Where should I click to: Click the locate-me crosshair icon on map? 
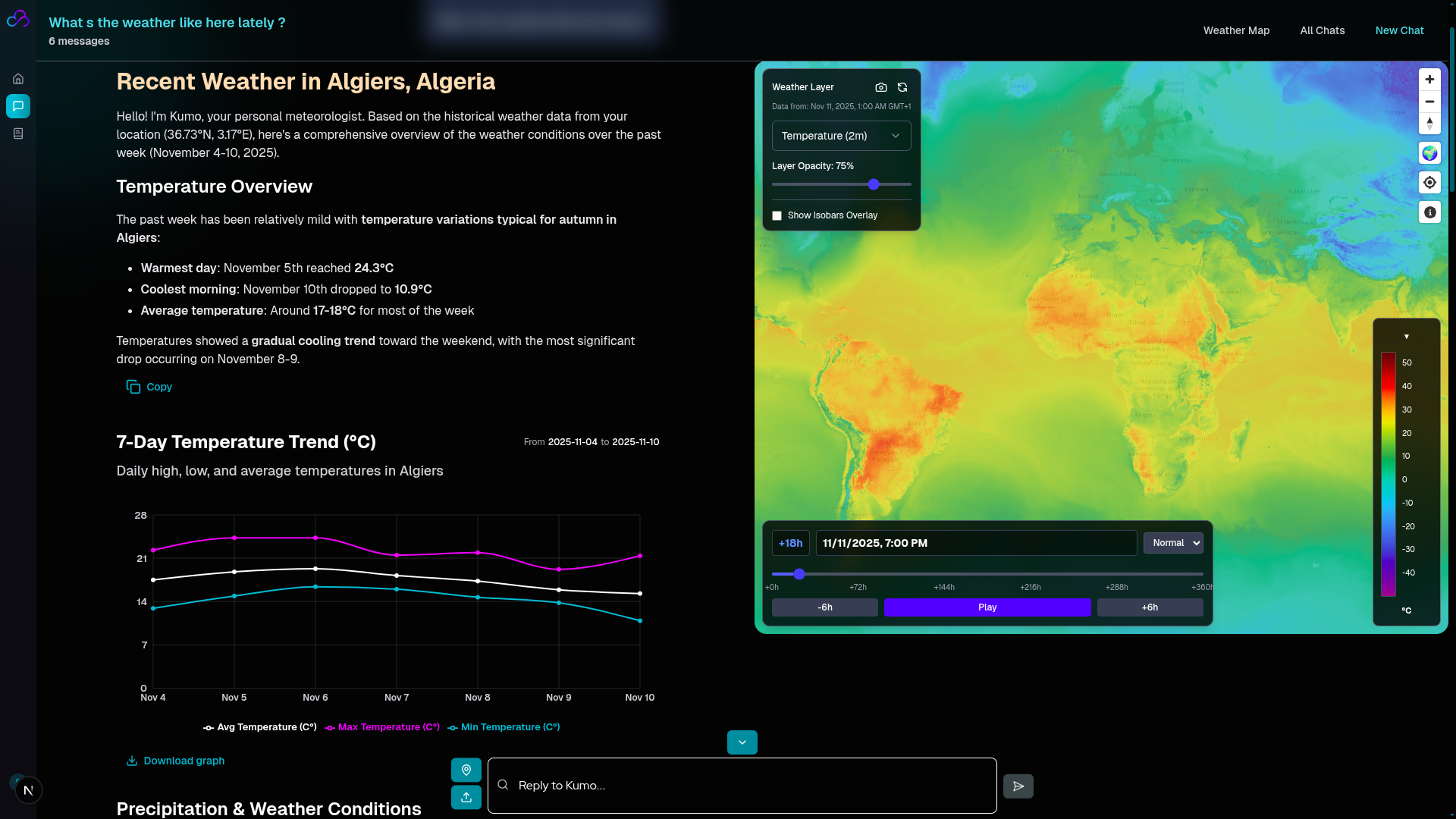1429,183
